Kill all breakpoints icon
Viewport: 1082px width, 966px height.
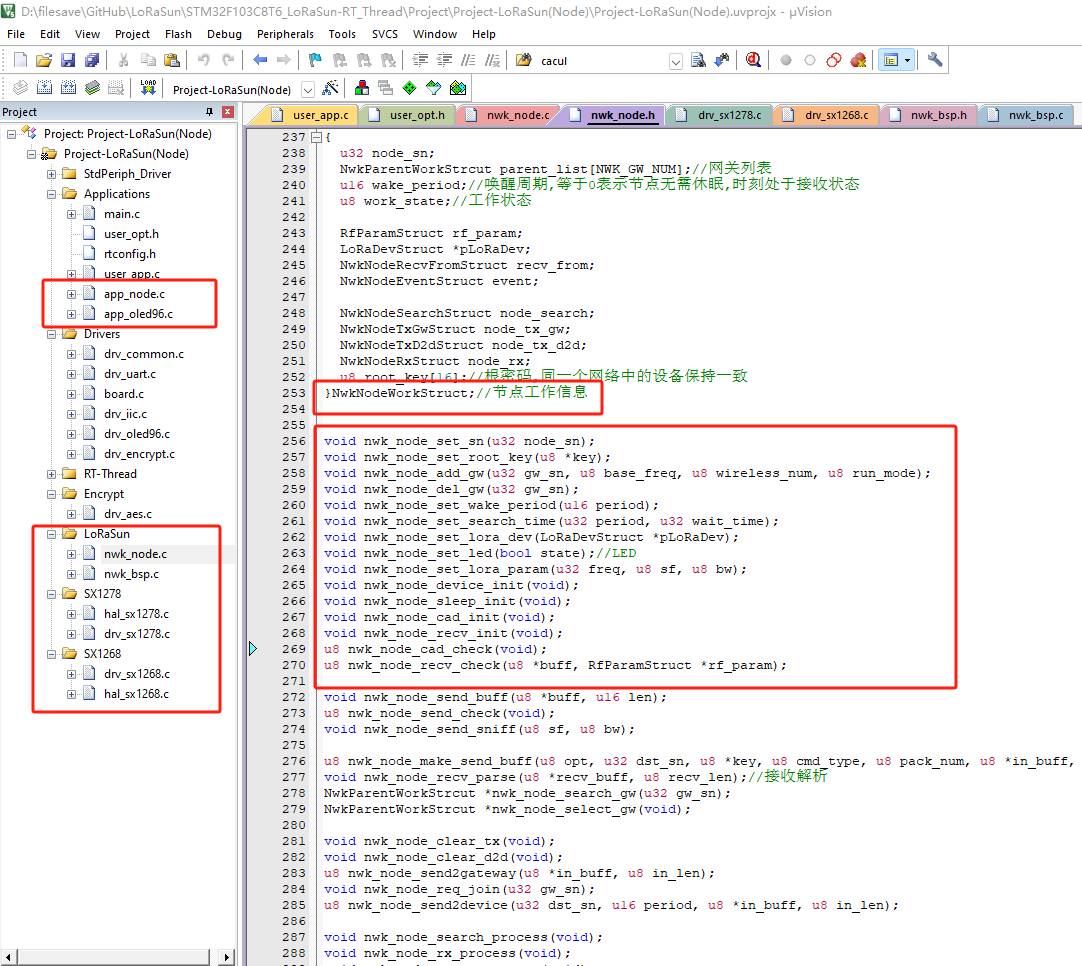pyautogui.click(x=858, y=60)
